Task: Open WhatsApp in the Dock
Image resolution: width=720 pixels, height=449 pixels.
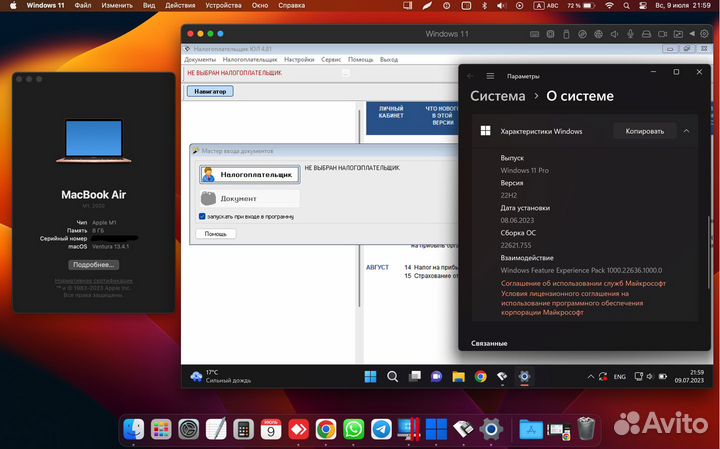Action: pos(353,429)
